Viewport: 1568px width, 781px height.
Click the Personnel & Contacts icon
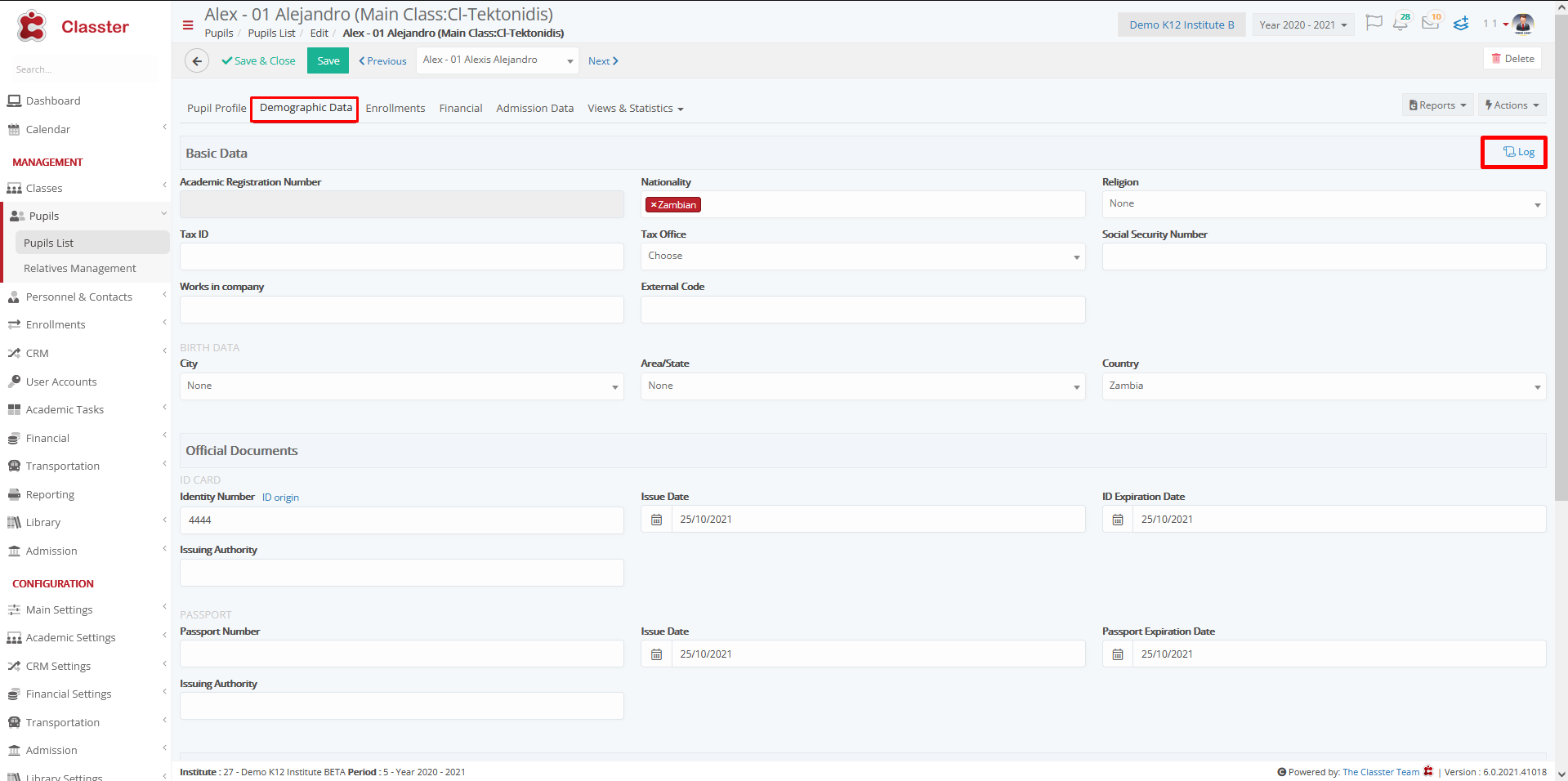(x=14, y=297)
